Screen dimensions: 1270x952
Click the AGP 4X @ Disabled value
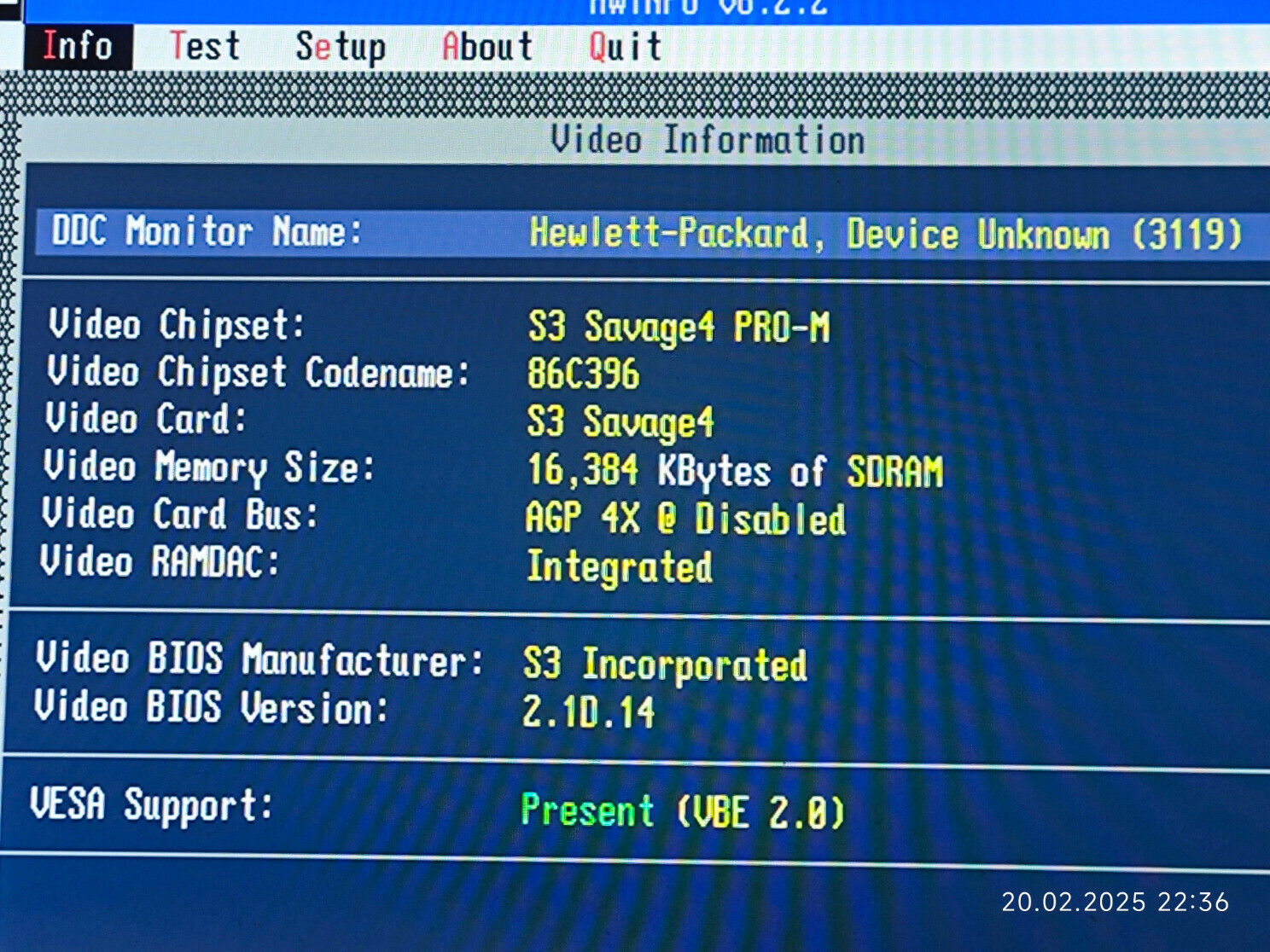click(685, 519)
